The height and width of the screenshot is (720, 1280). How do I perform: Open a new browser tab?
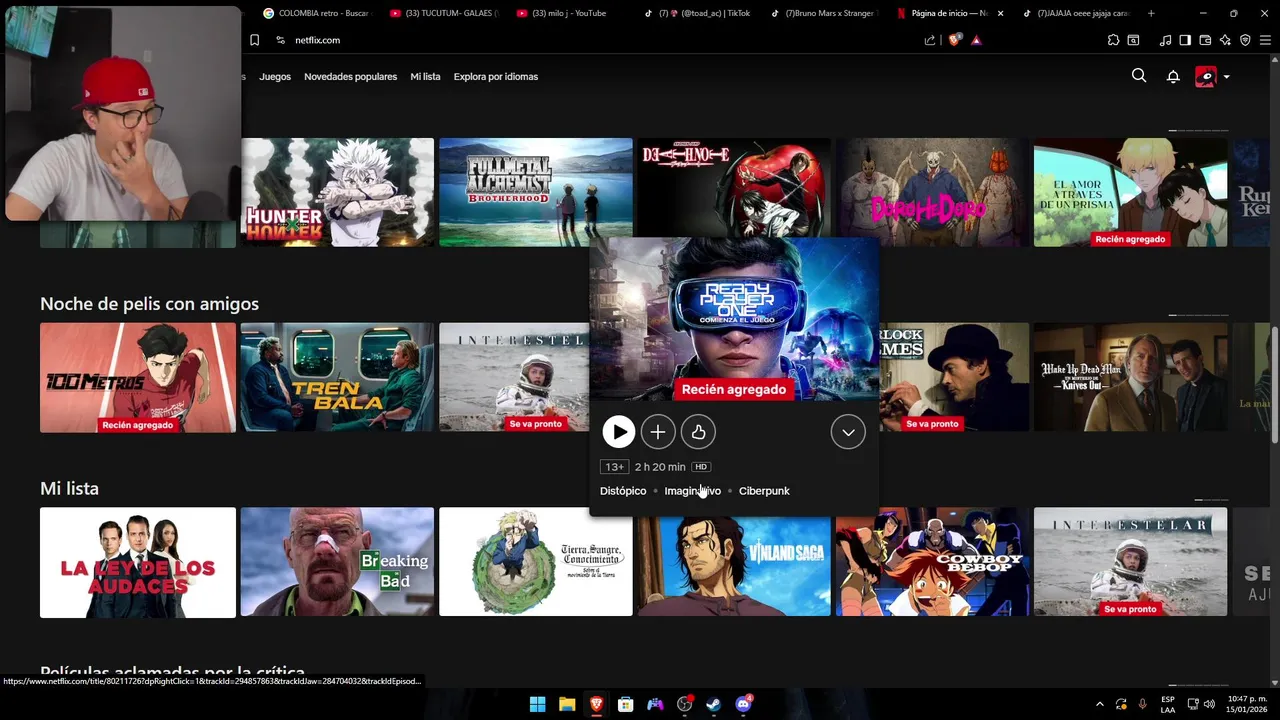pos(1151,13)
